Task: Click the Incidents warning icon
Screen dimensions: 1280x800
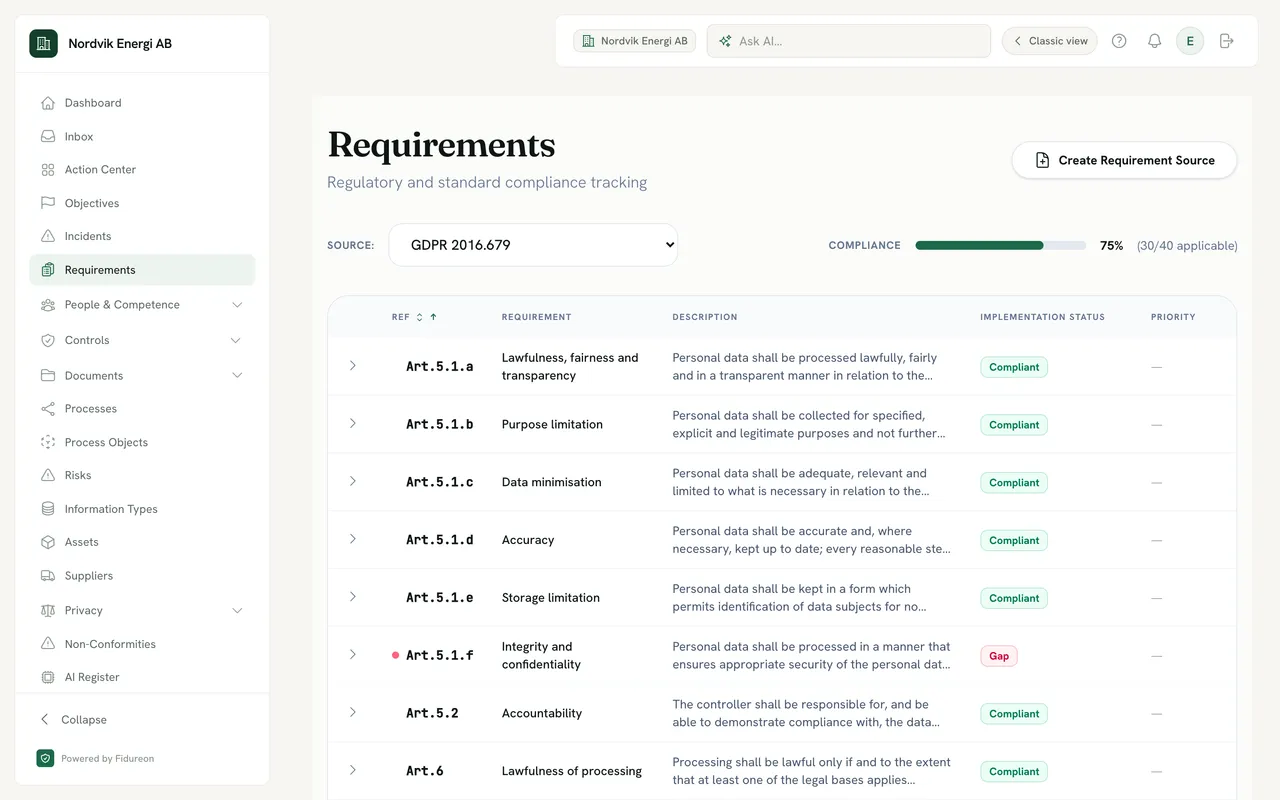Action: 48,237
